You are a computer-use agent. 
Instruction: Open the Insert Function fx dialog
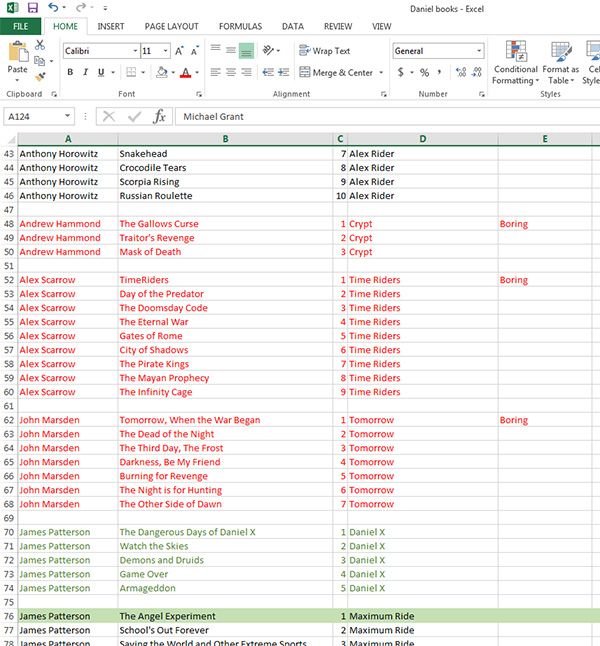click(159, 117)
